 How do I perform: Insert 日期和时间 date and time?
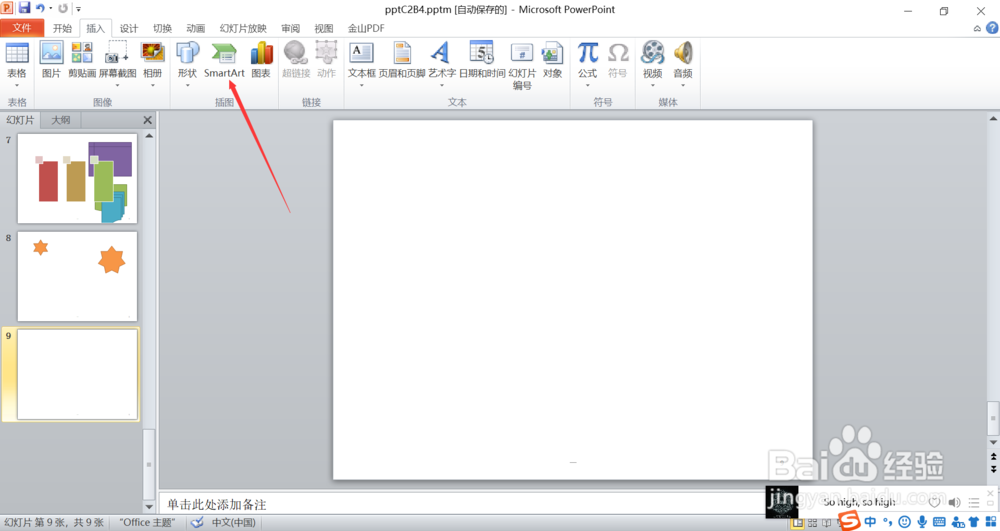(482, 60)
